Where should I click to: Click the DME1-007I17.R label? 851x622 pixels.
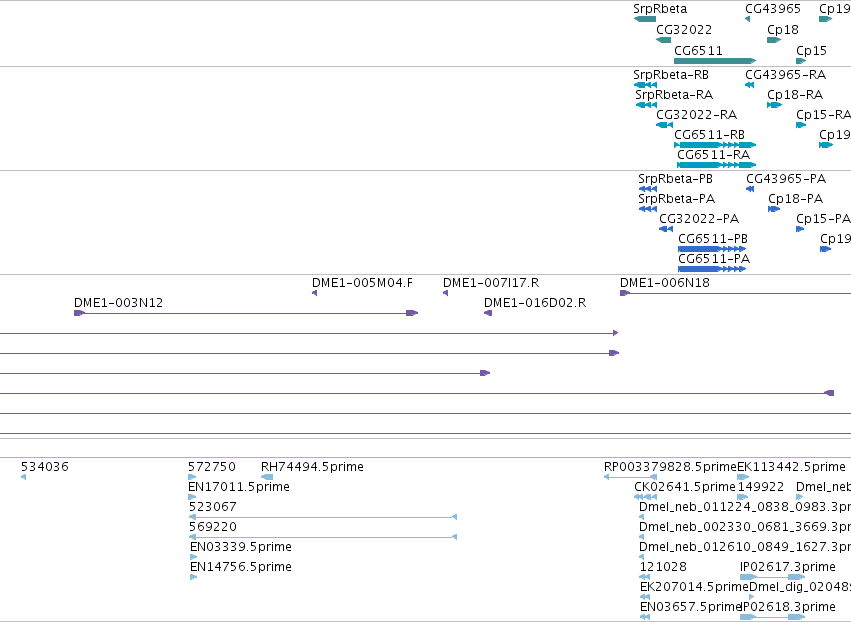click(491, 283)
